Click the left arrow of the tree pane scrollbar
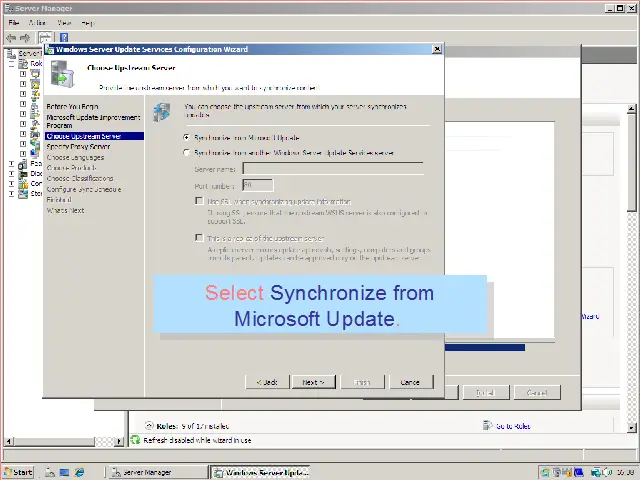This screenshot has width=640, height=480. (8, 441)
